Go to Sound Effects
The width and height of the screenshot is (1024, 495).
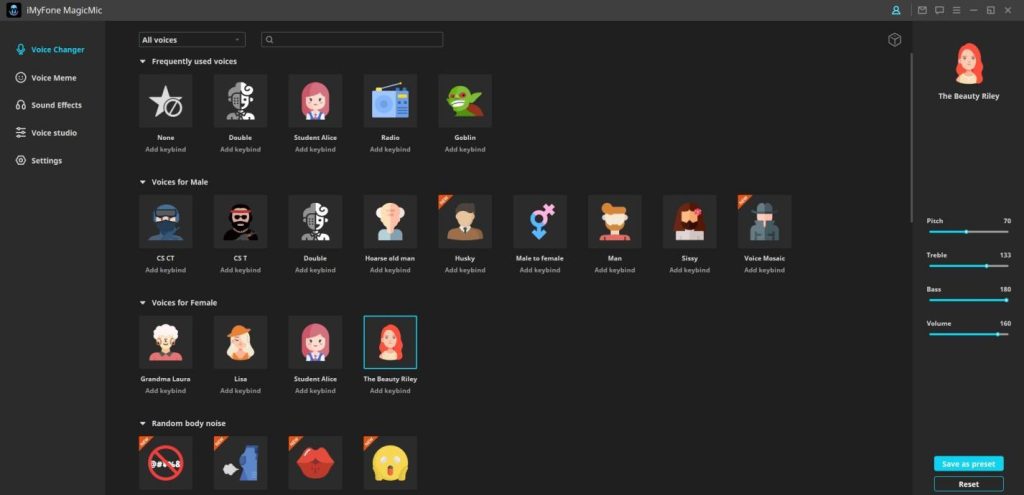49,105
